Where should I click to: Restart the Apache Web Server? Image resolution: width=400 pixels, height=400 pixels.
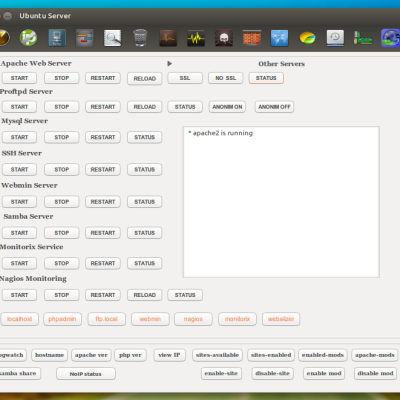tap(103, 78)
